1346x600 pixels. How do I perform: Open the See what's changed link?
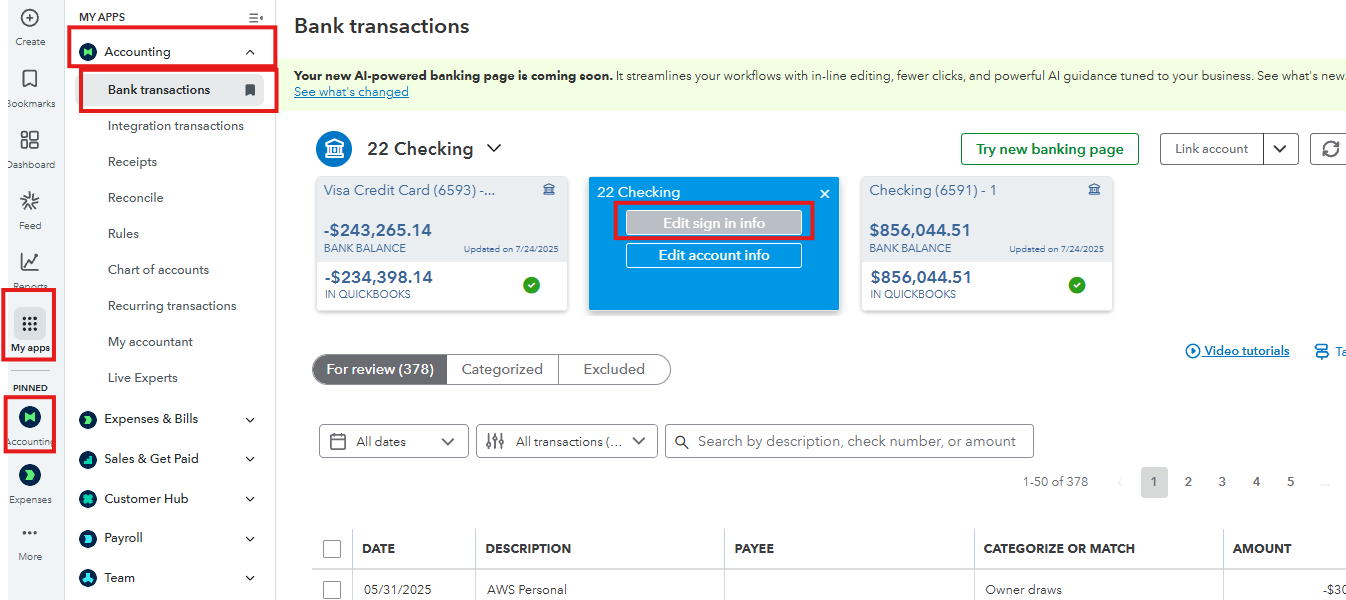(x=351, y=92)
